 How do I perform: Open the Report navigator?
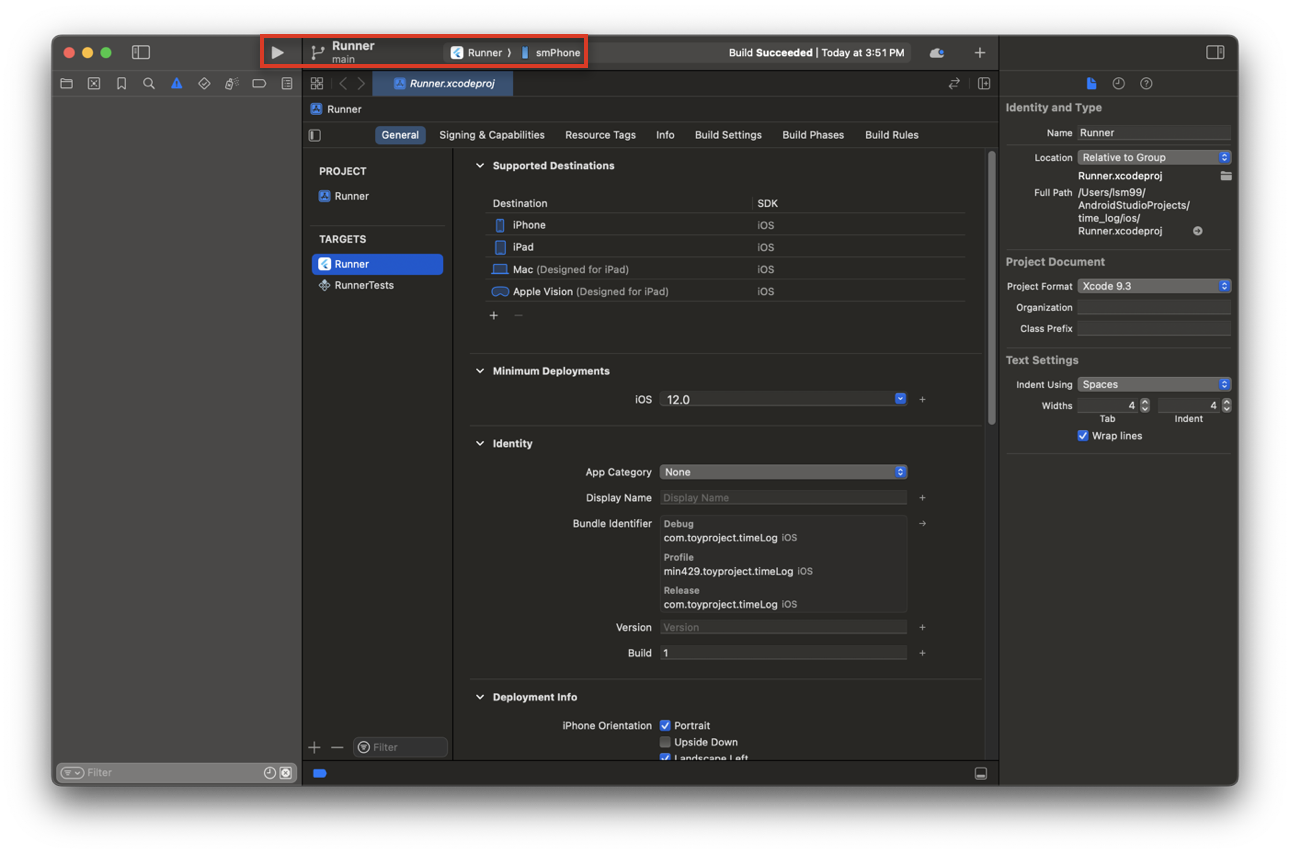point(287,84)
